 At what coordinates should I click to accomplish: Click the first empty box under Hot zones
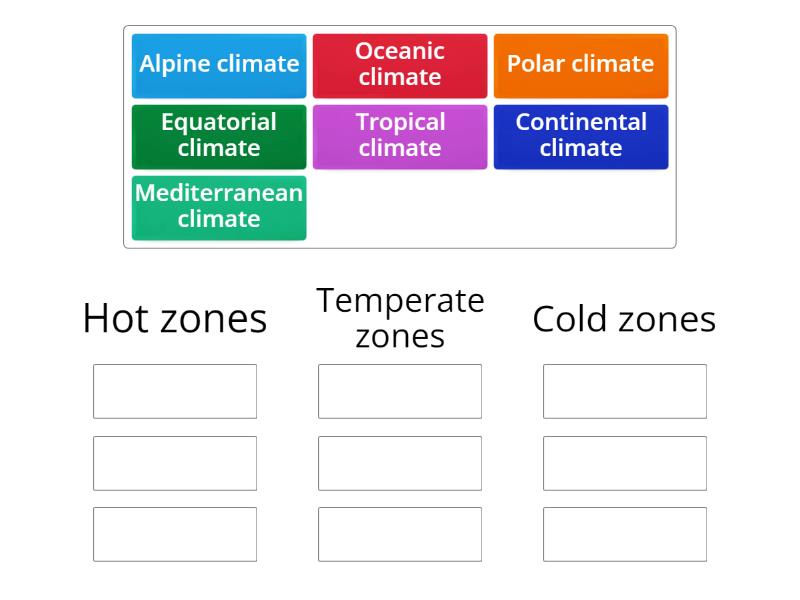[x=175, y=391]
